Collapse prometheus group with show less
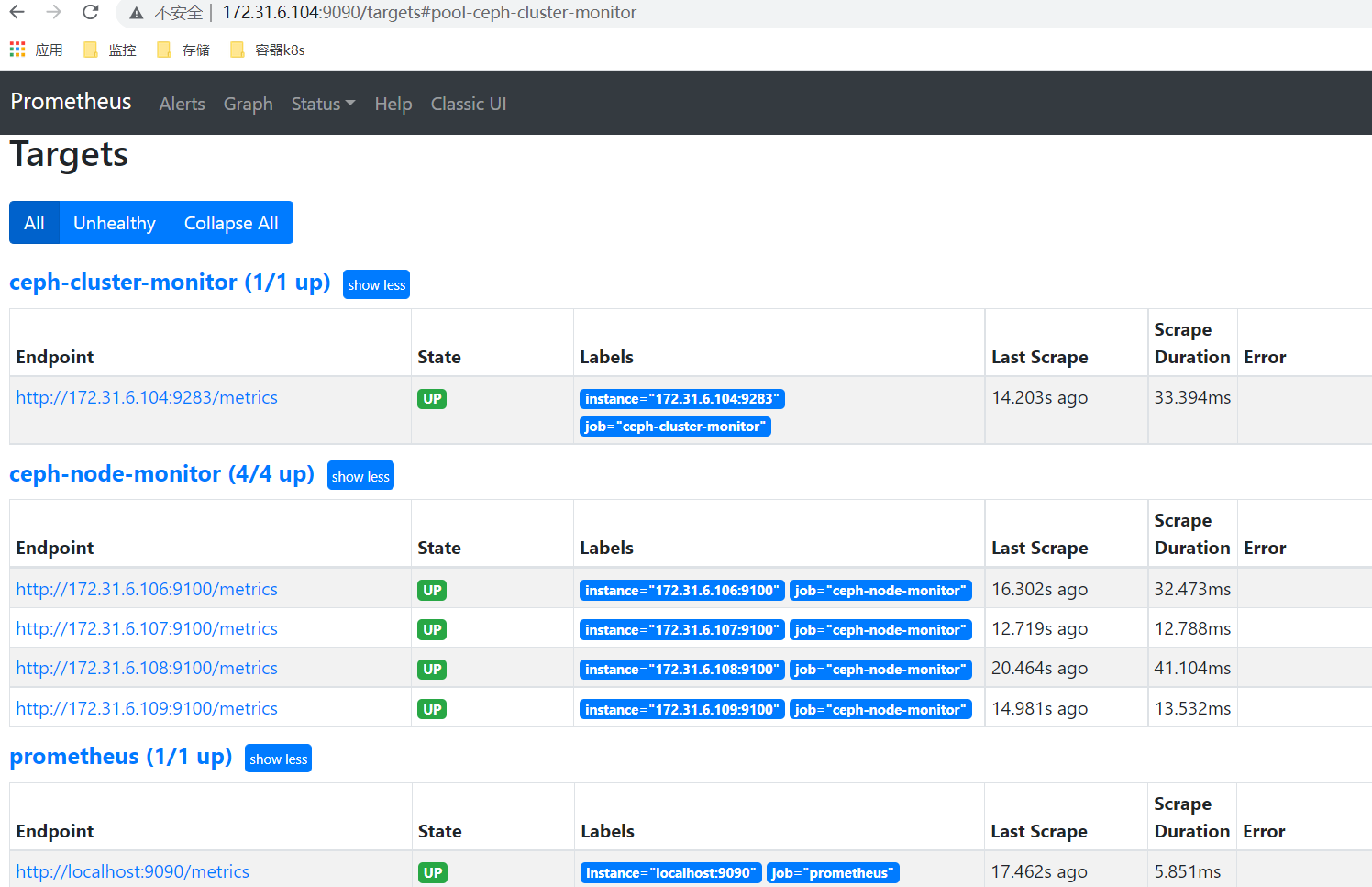Screen dimensions: 1372x887 click(x=278, y=759)
